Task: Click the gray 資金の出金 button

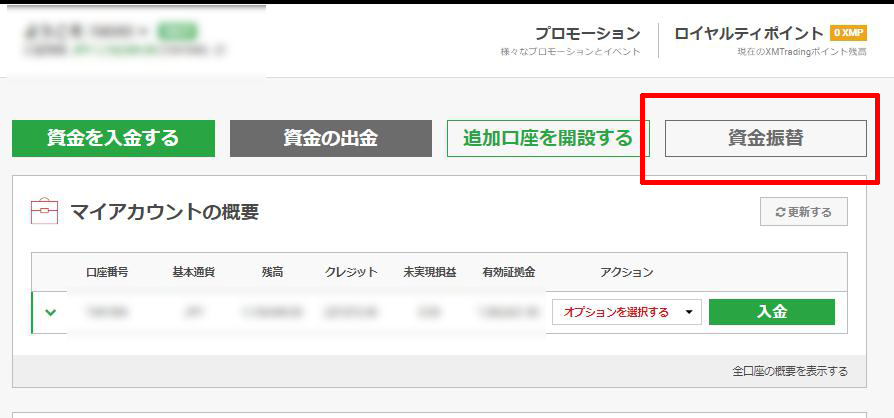Action: pyautogui.click(x=330, y=138)
